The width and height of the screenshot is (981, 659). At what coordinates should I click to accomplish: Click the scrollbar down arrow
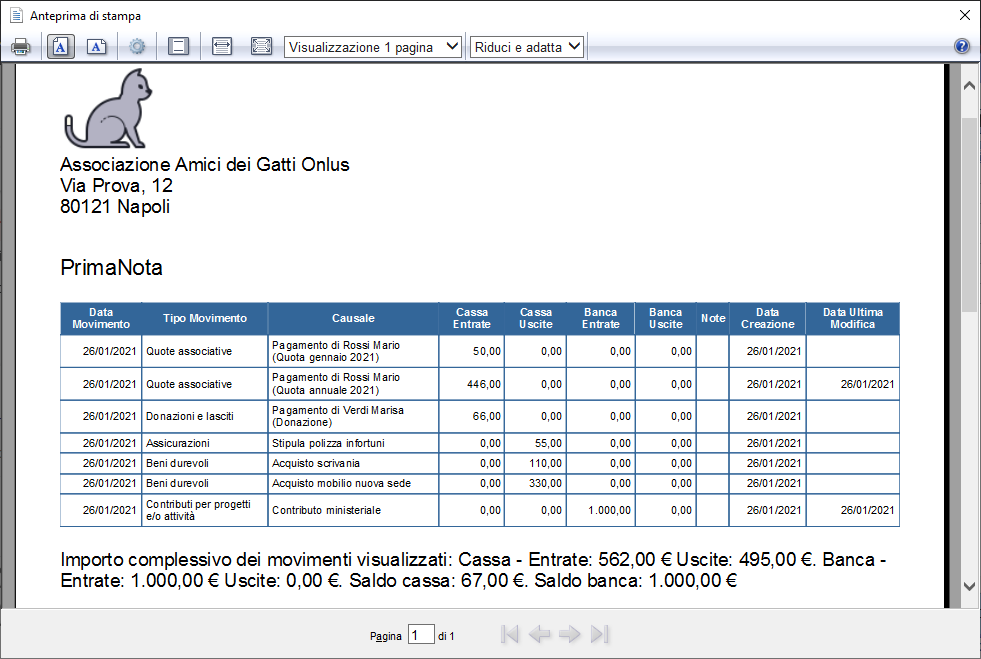click(969, 586)
